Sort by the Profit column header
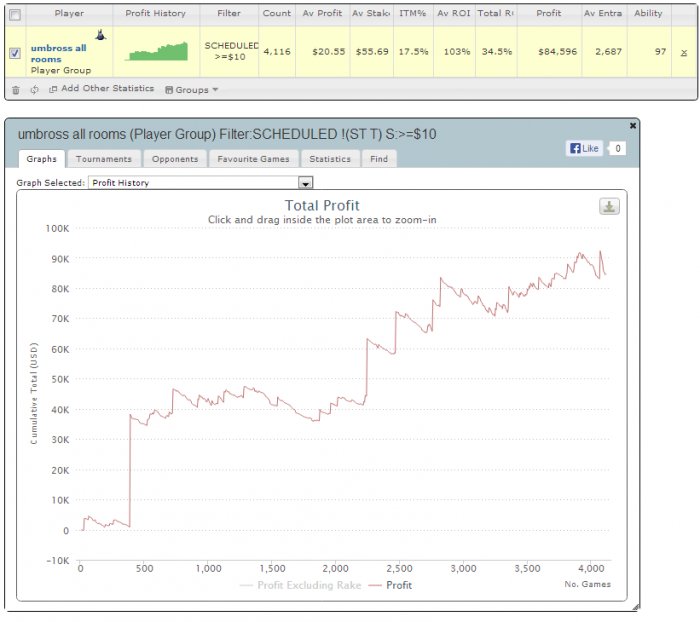The height and width of the screenshot is (622, 700). coord(549,13)
